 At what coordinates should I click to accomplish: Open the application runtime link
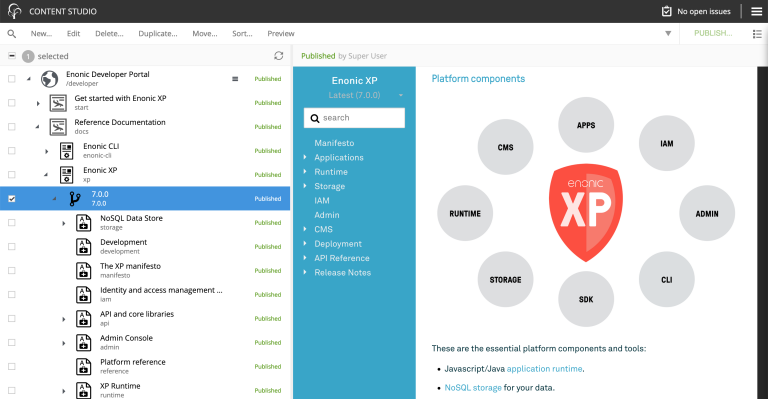pyautogui.click(x=545, y=369)
